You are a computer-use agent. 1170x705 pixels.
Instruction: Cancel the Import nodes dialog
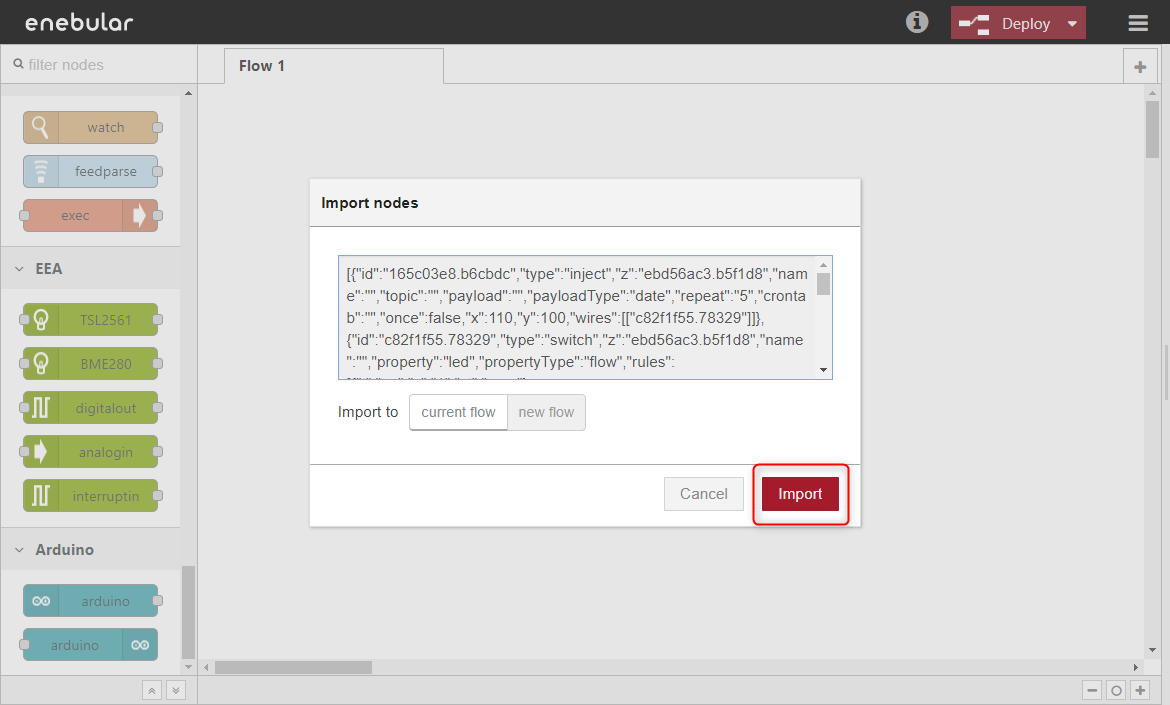click(704, 494)
